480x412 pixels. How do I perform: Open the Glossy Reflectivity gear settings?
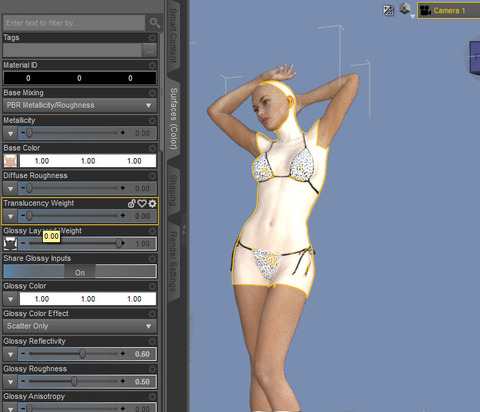[152, 342]
